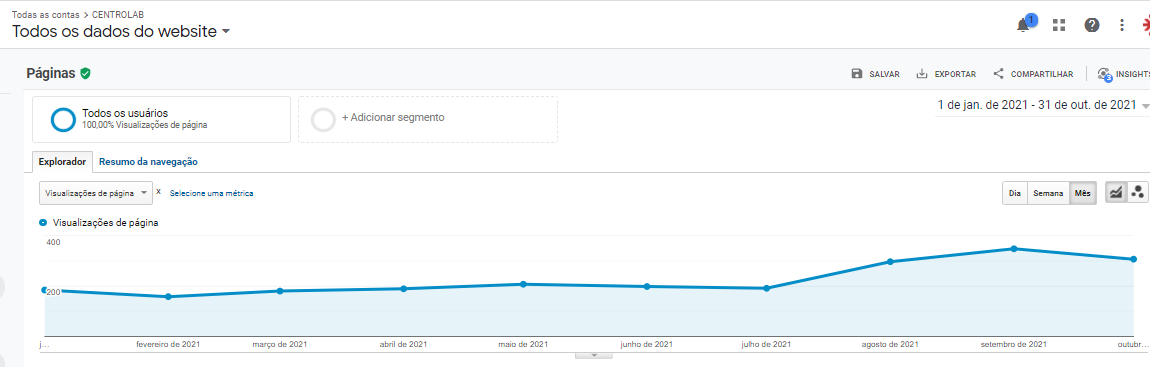Click Selecione uma métrica link
Screen dimensions: 1150x367
(211, 193)
